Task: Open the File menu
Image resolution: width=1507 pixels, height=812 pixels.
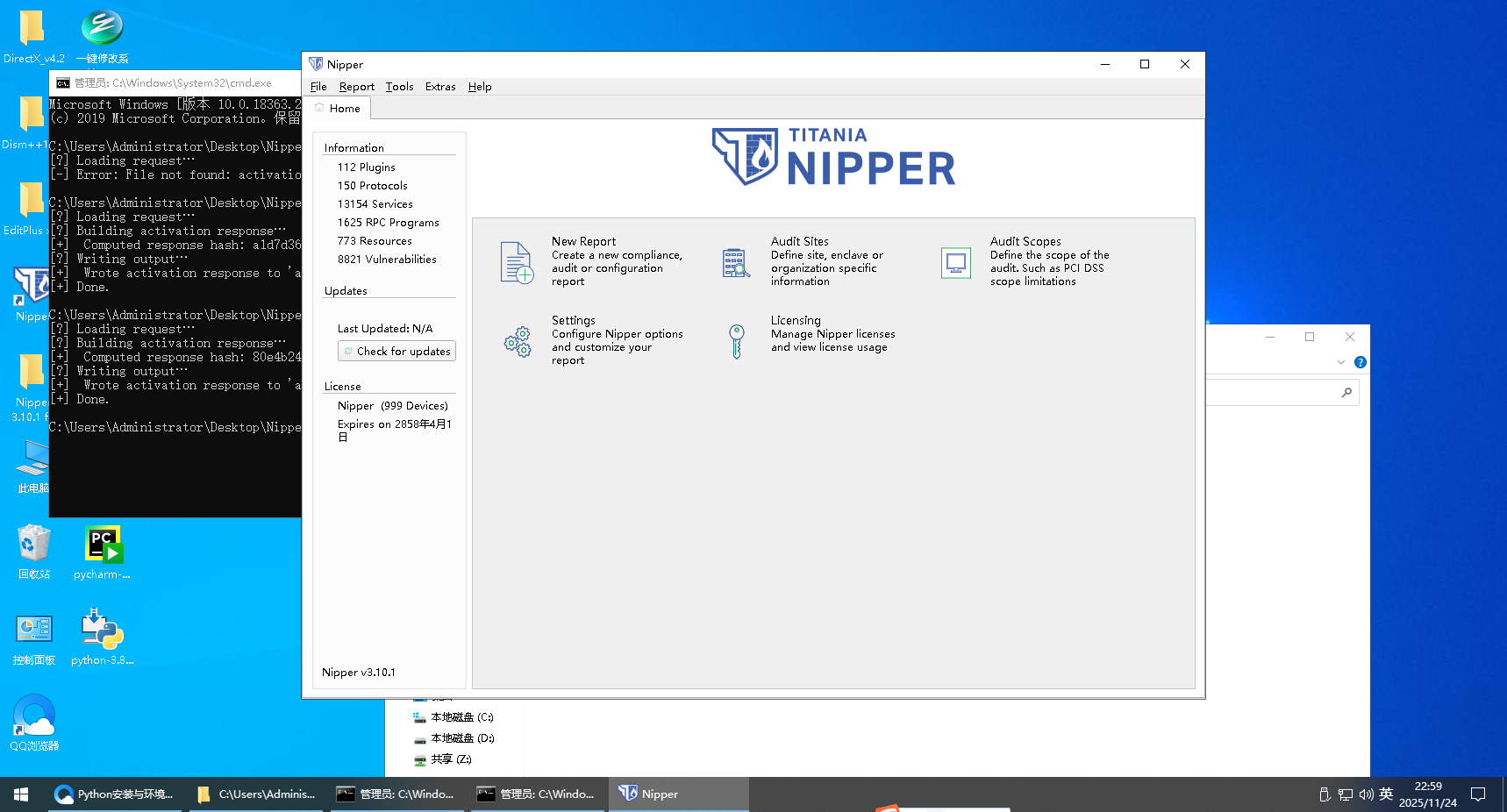Action: pos(318,87)
